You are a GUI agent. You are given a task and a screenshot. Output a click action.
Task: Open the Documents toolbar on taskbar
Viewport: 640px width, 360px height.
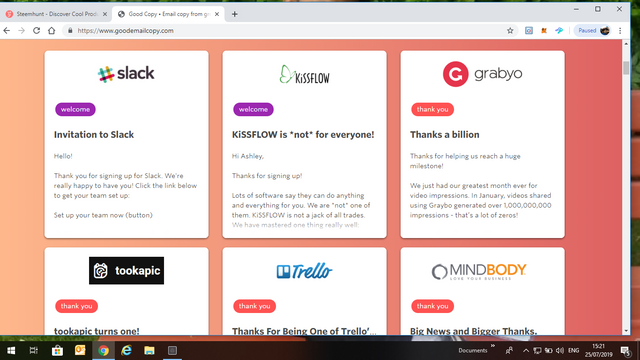(473, 351)
